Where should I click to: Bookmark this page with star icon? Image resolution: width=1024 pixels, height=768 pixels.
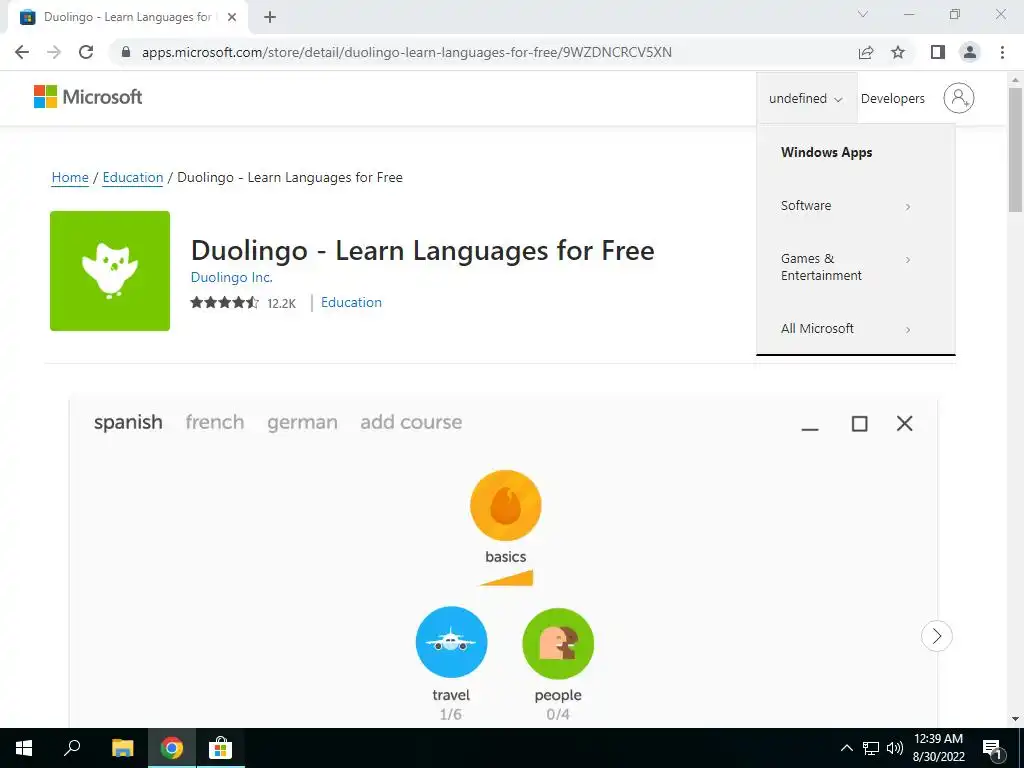tap(898, 52)
